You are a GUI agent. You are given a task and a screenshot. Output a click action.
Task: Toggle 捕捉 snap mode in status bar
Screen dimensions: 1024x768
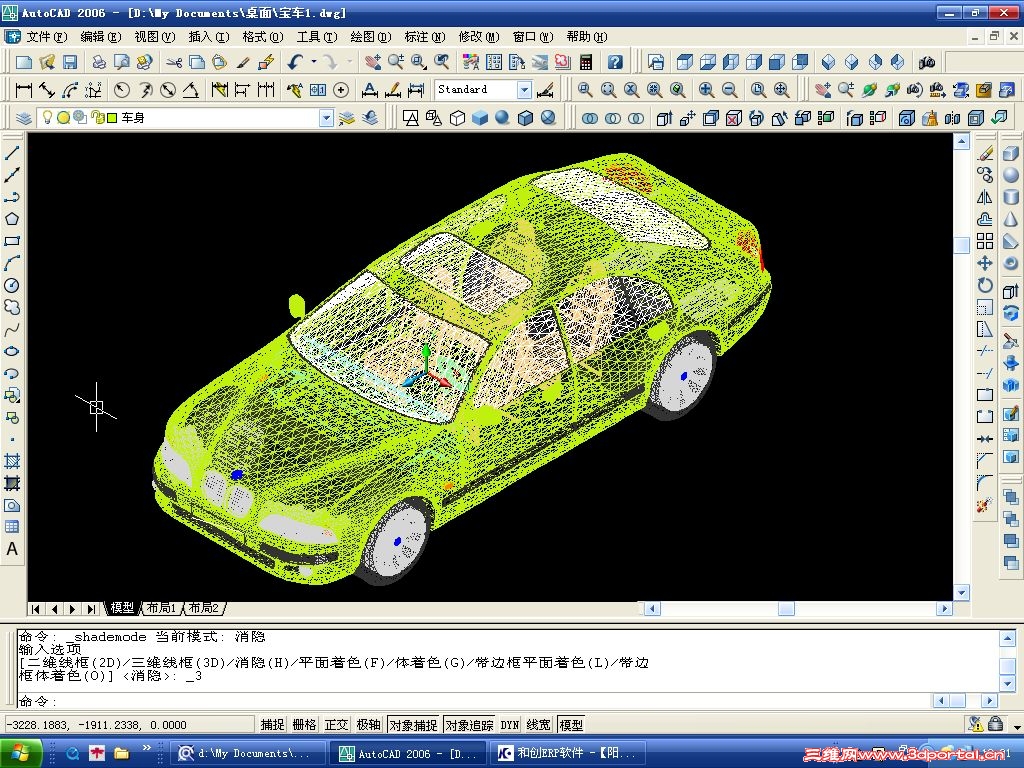coord(272,724)
